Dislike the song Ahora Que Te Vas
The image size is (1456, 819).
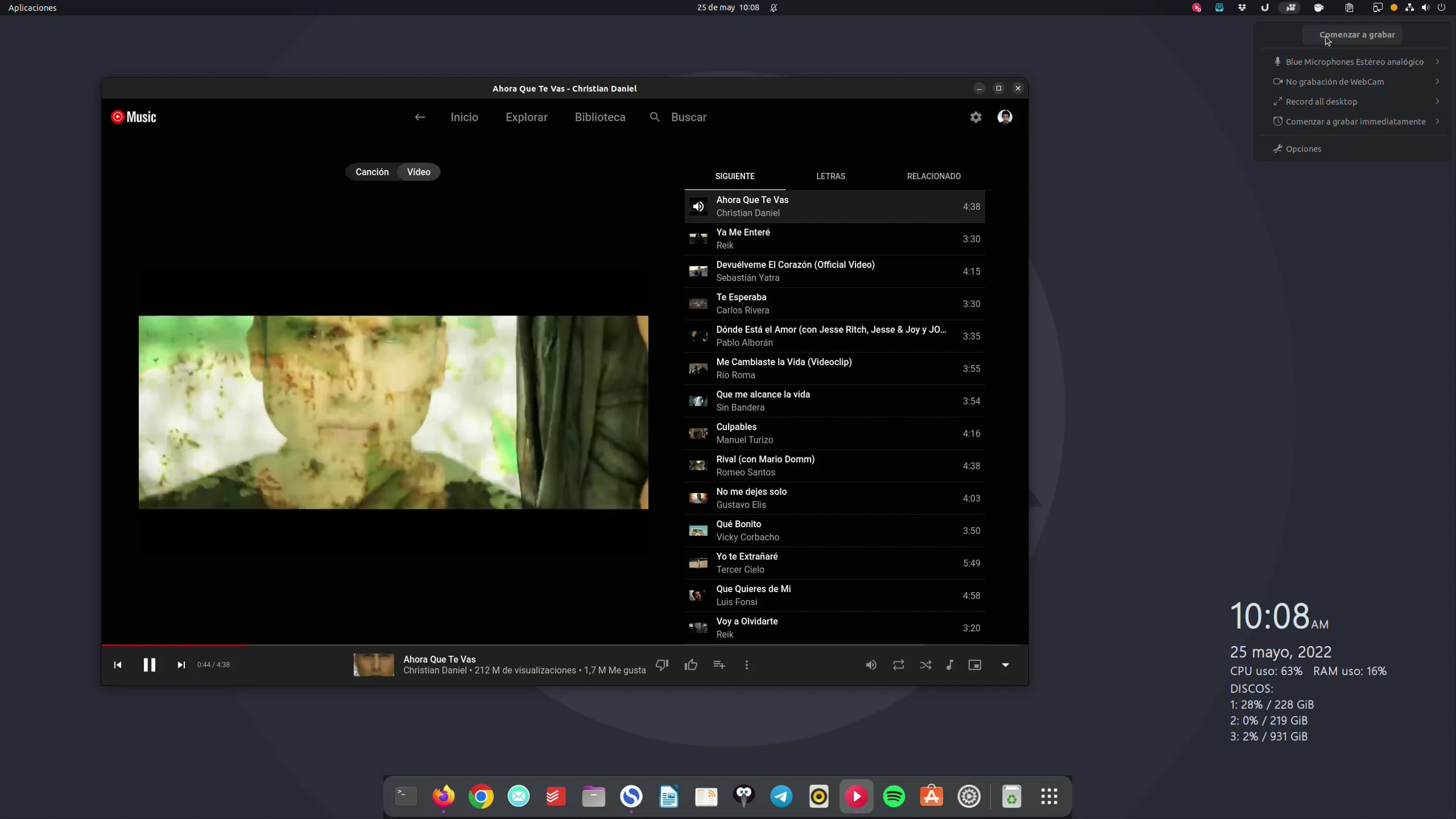tap(662, 665)
